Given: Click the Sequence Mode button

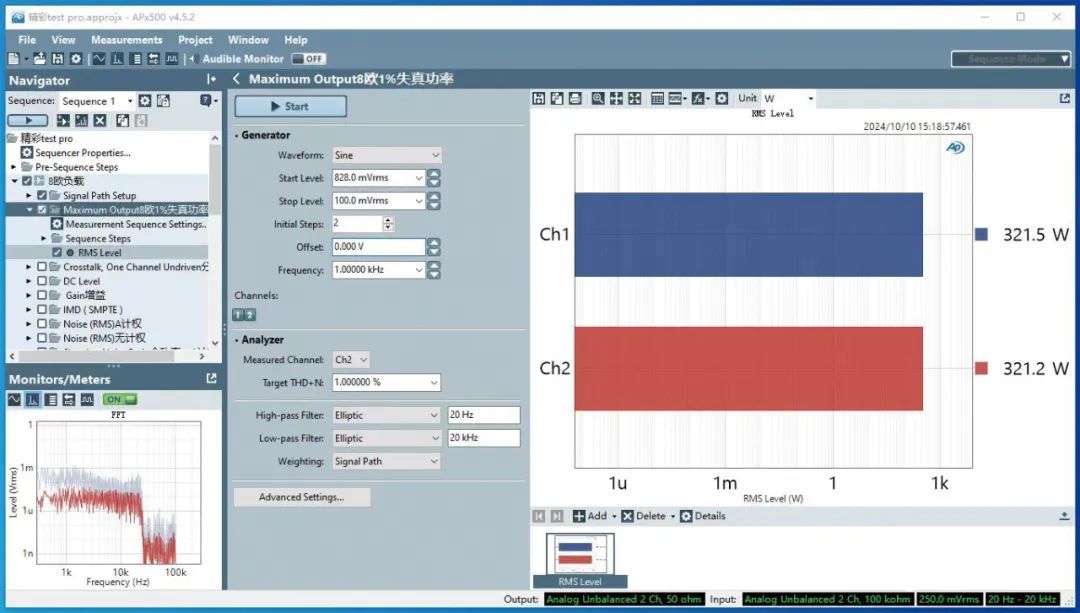Looking at the screenshot, I should pos(1010,59).
